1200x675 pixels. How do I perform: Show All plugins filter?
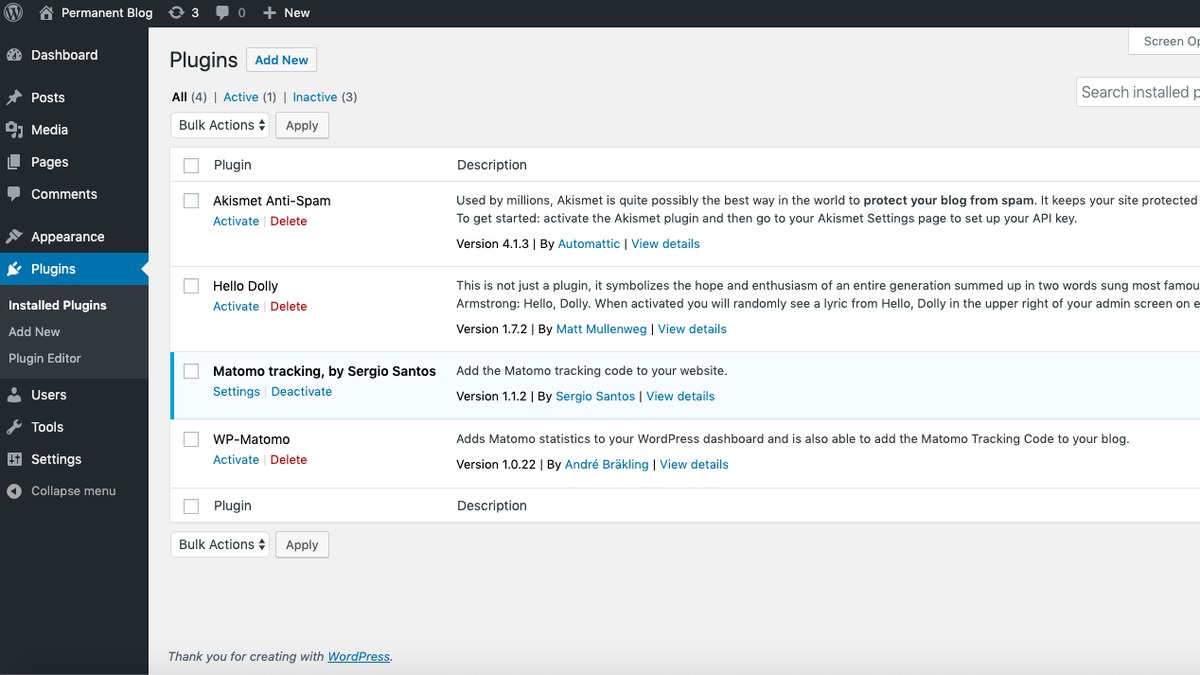pyautogui.click(x=179, y=97)
